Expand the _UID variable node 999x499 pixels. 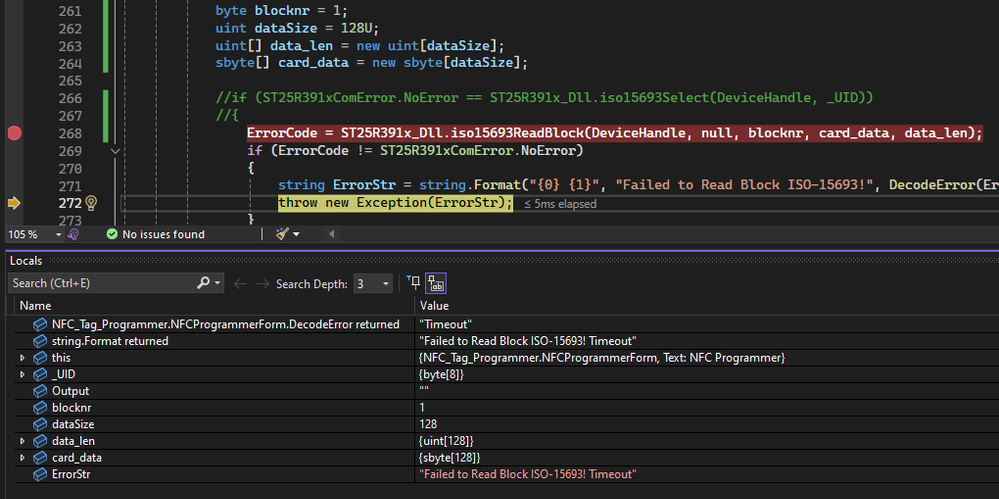coord(23,374)
